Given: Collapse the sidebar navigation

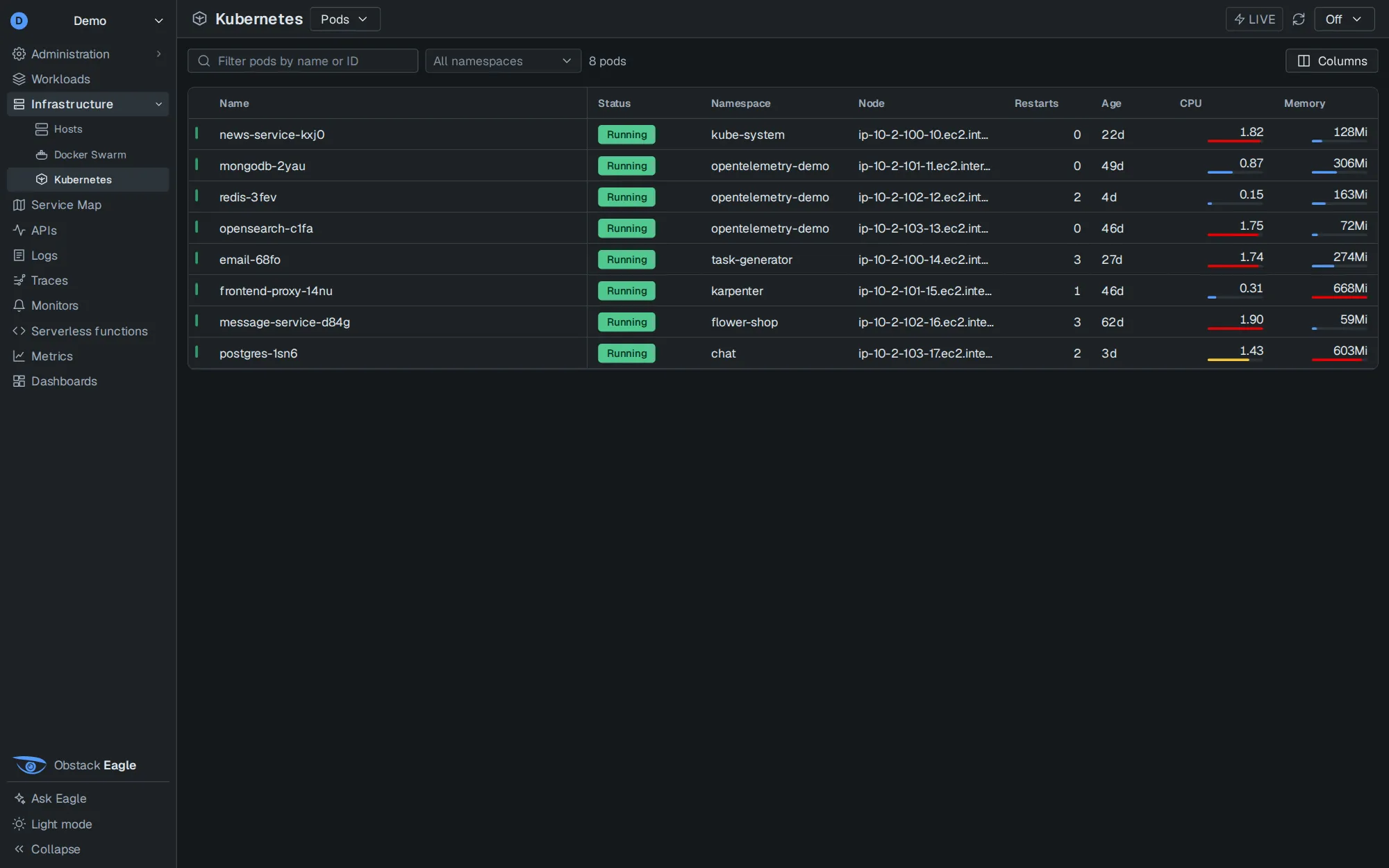Looking at the screenshot, I should pyautogui.click(x=47, y=849).
